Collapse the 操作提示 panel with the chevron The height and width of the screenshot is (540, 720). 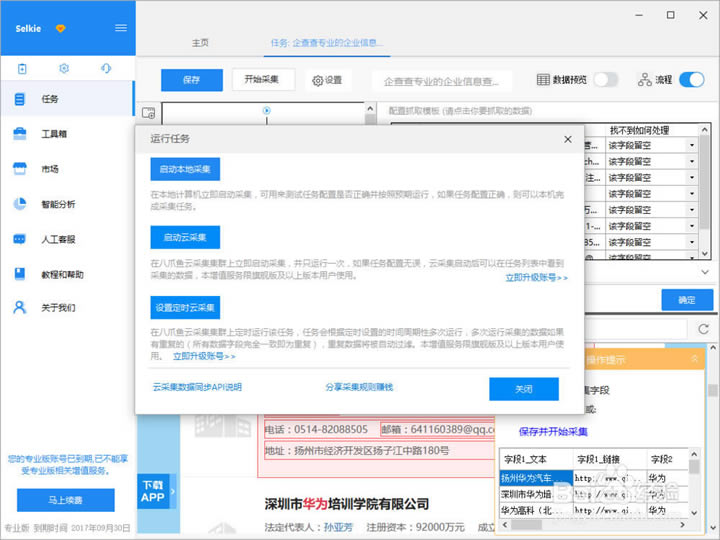pos(695,358)
